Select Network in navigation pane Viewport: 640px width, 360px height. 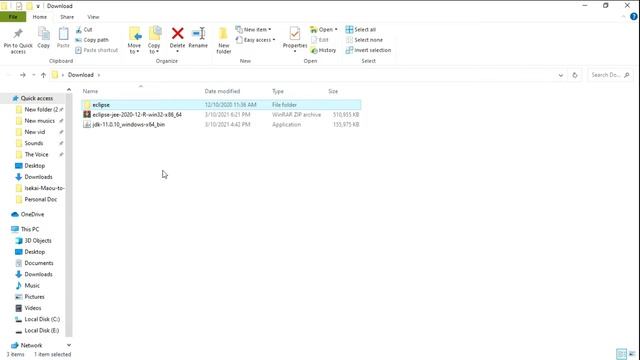(x=31, y=345)
